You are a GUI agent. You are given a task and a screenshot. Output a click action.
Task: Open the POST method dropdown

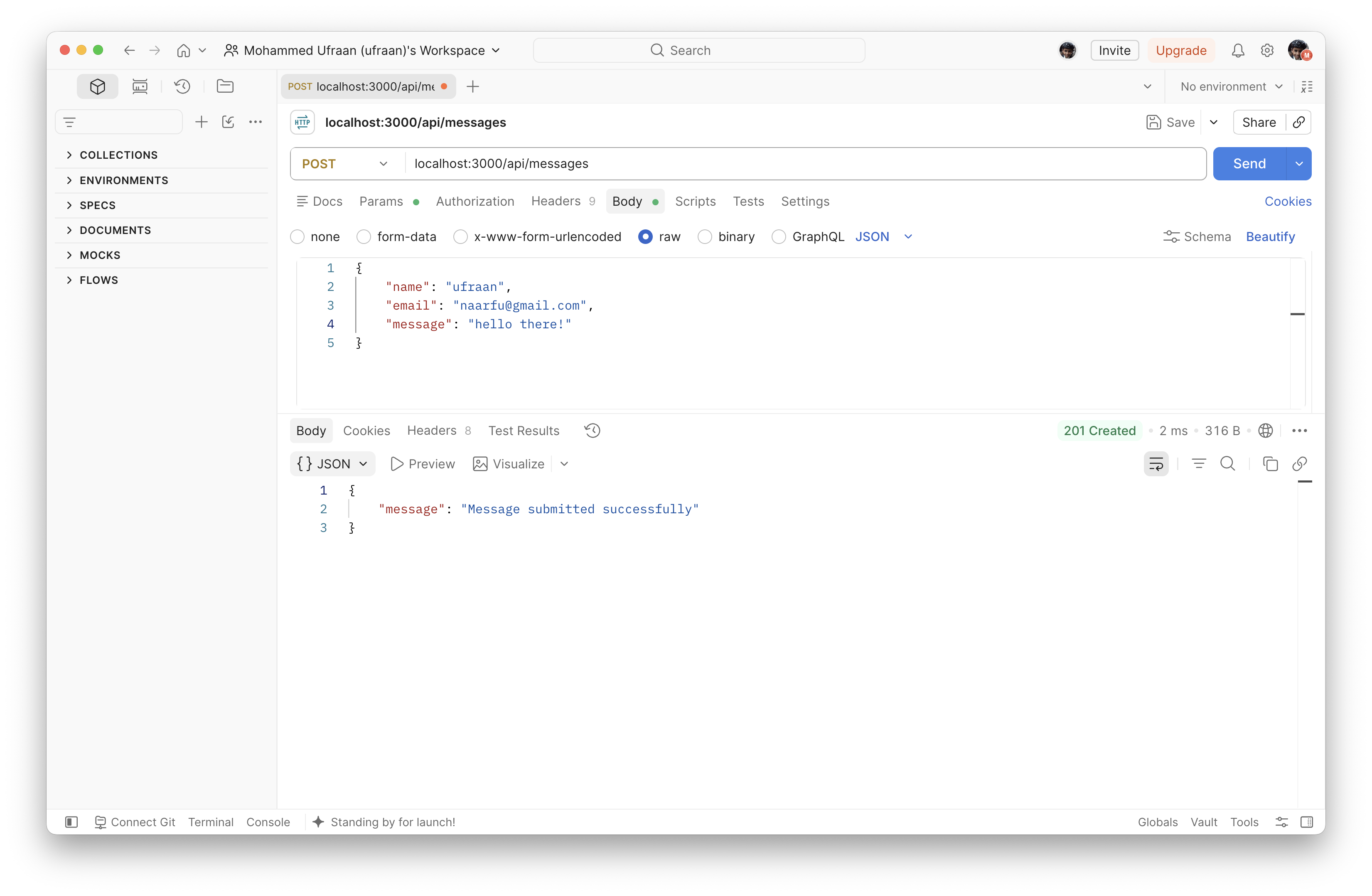coord(346,164)
